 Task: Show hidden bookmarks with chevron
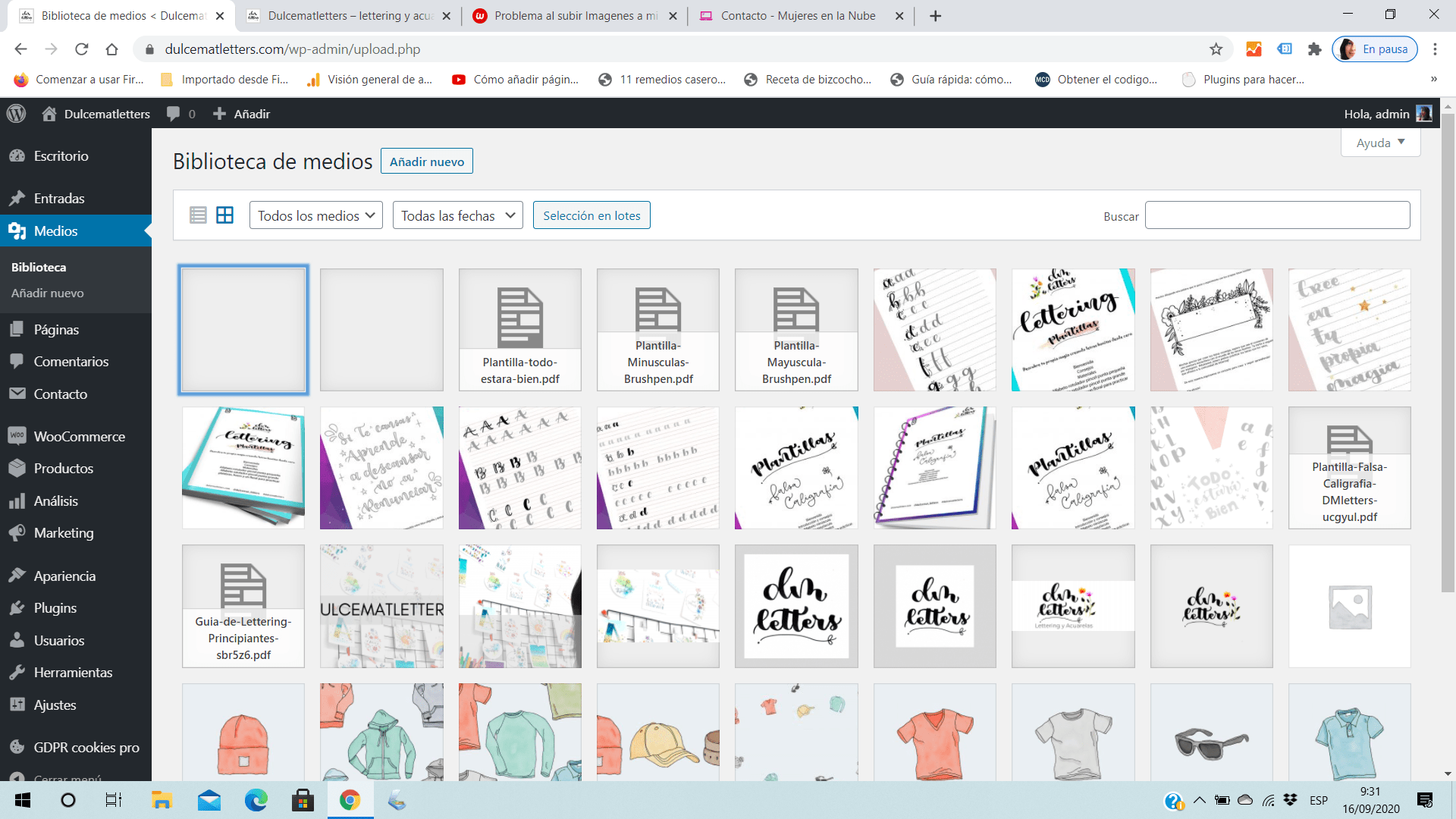point(1433,79)
